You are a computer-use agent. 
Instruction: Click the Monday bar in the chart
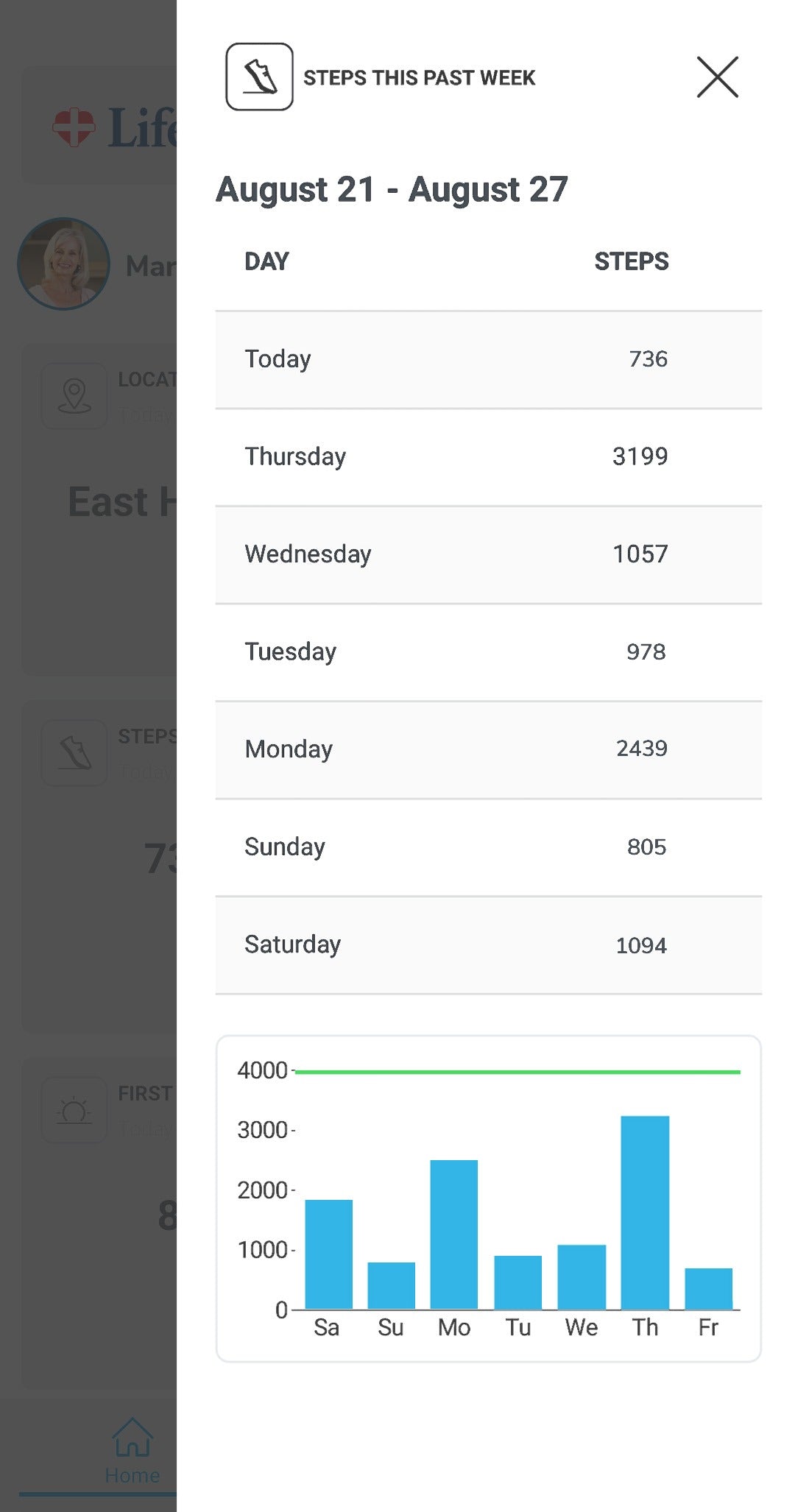(454, 1235)
